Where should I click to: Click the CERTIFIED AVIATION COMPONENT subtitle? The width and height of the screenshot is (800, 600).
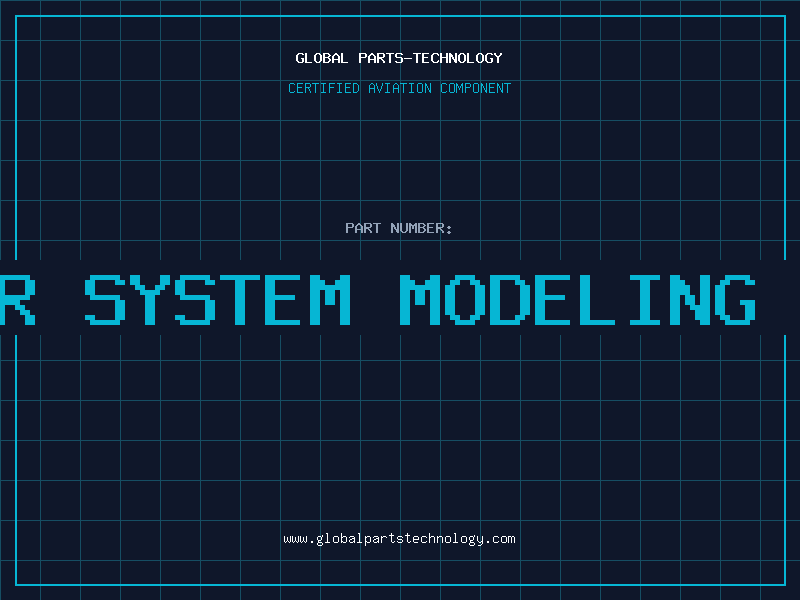click(399, 88)
